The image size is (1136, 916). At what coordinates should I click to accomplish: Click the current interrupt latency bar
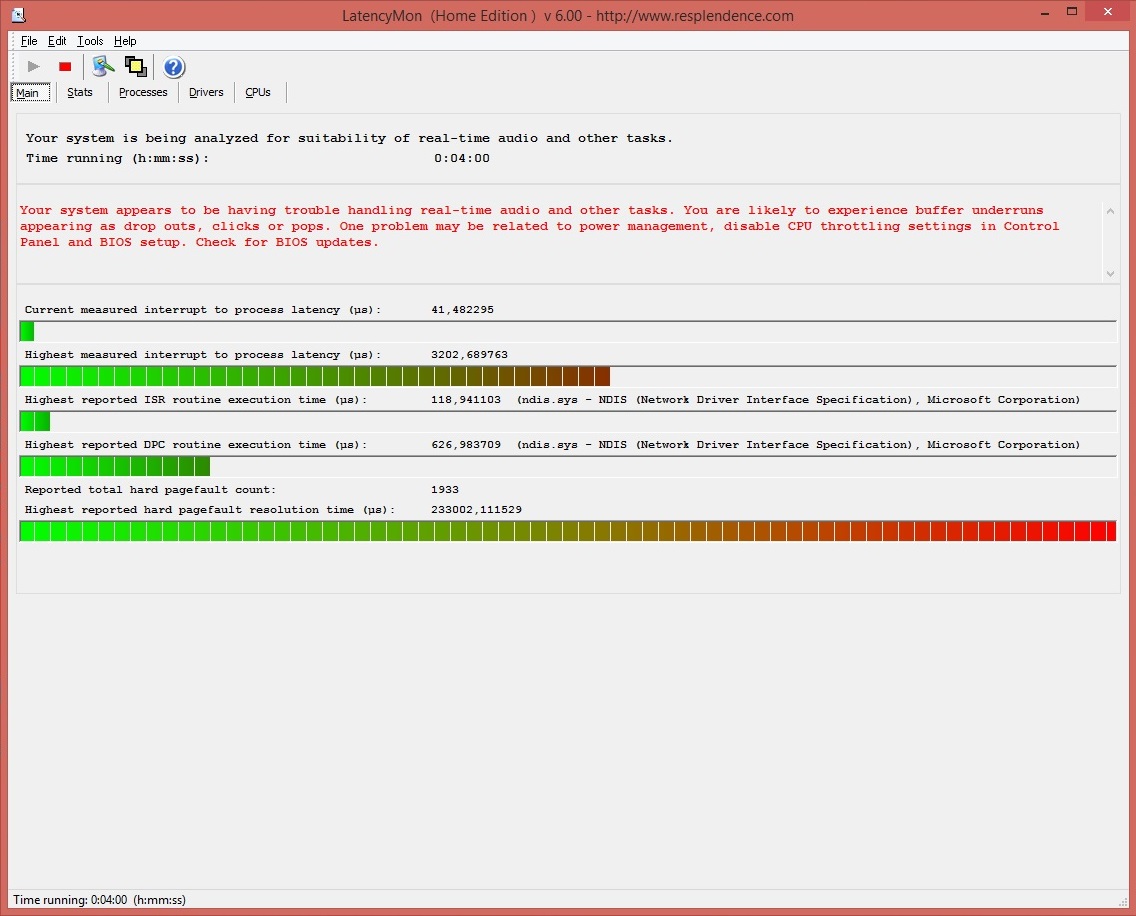[568, 331]
